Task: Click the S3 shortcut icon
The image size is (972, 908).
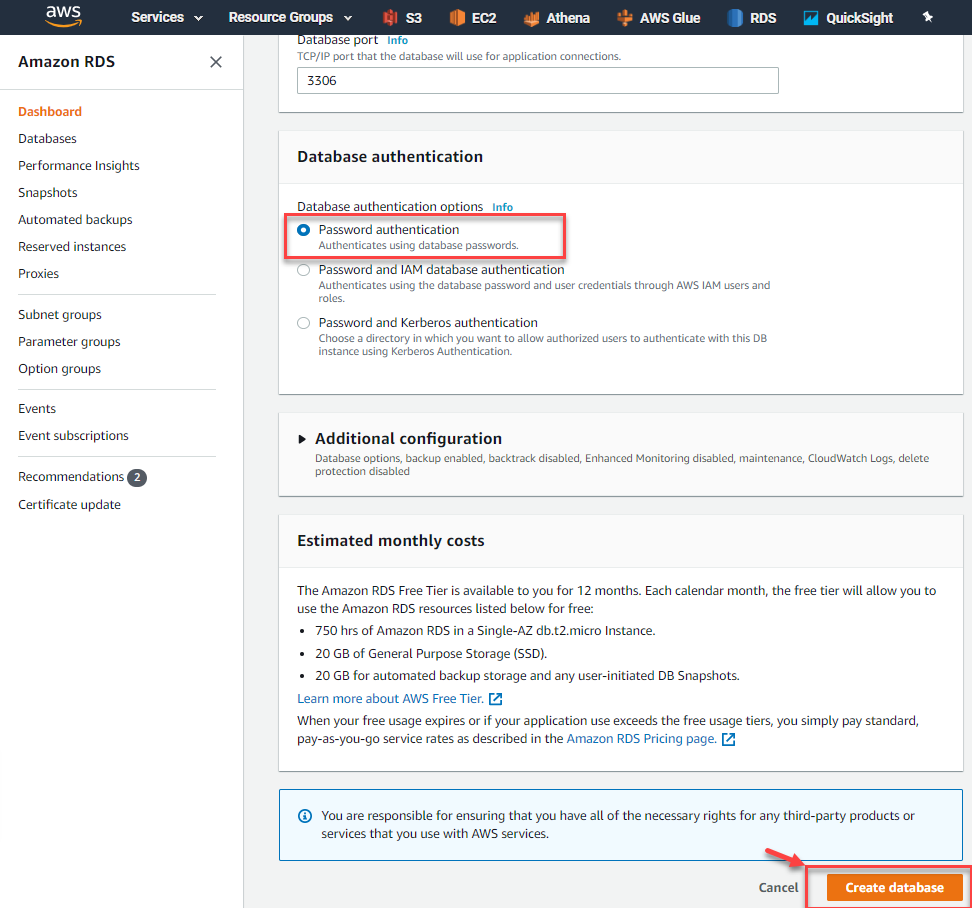Action: 390,17
